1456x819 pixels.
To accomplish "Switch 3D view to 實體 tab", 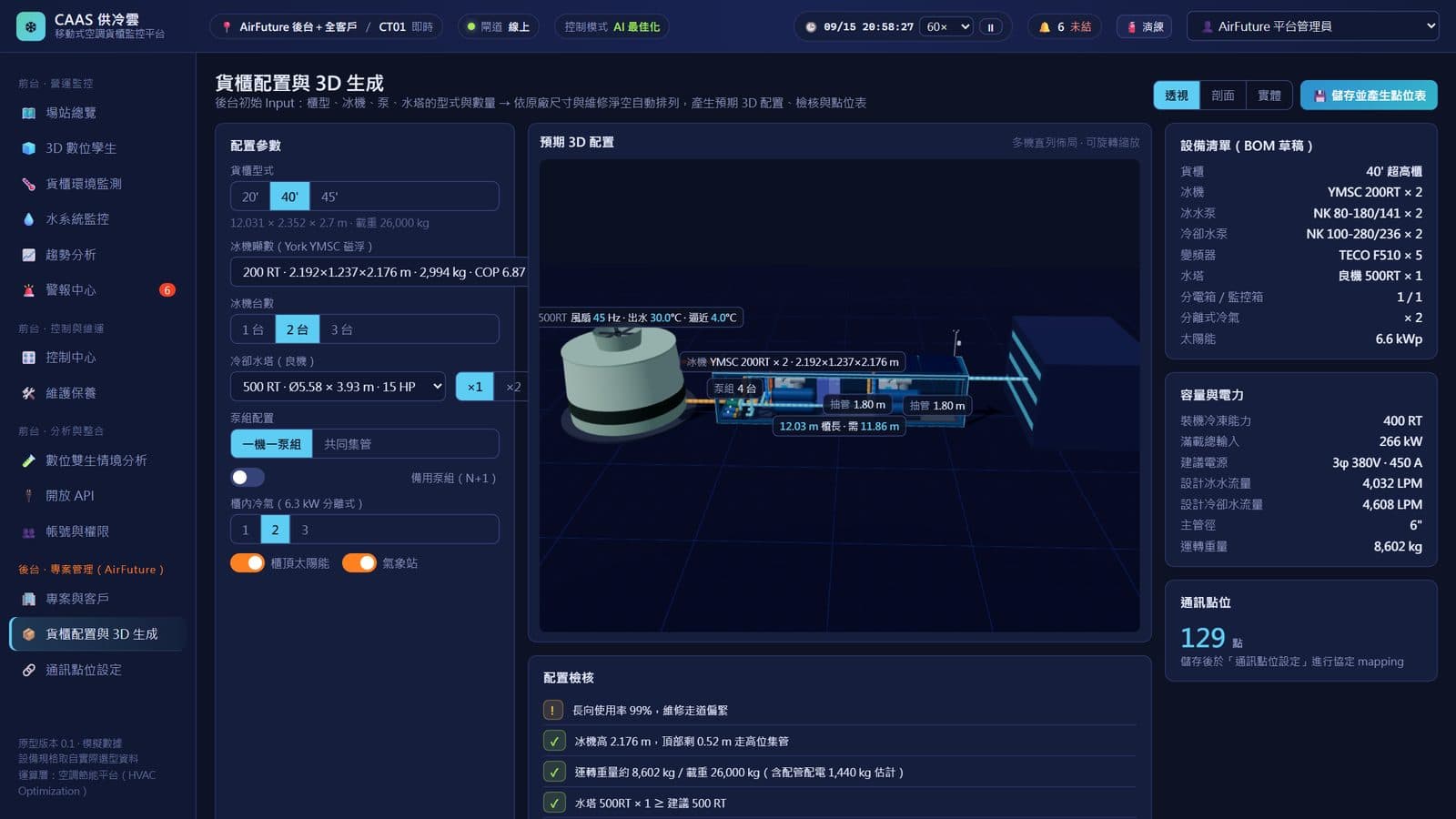I will [x=1269, y=96].
